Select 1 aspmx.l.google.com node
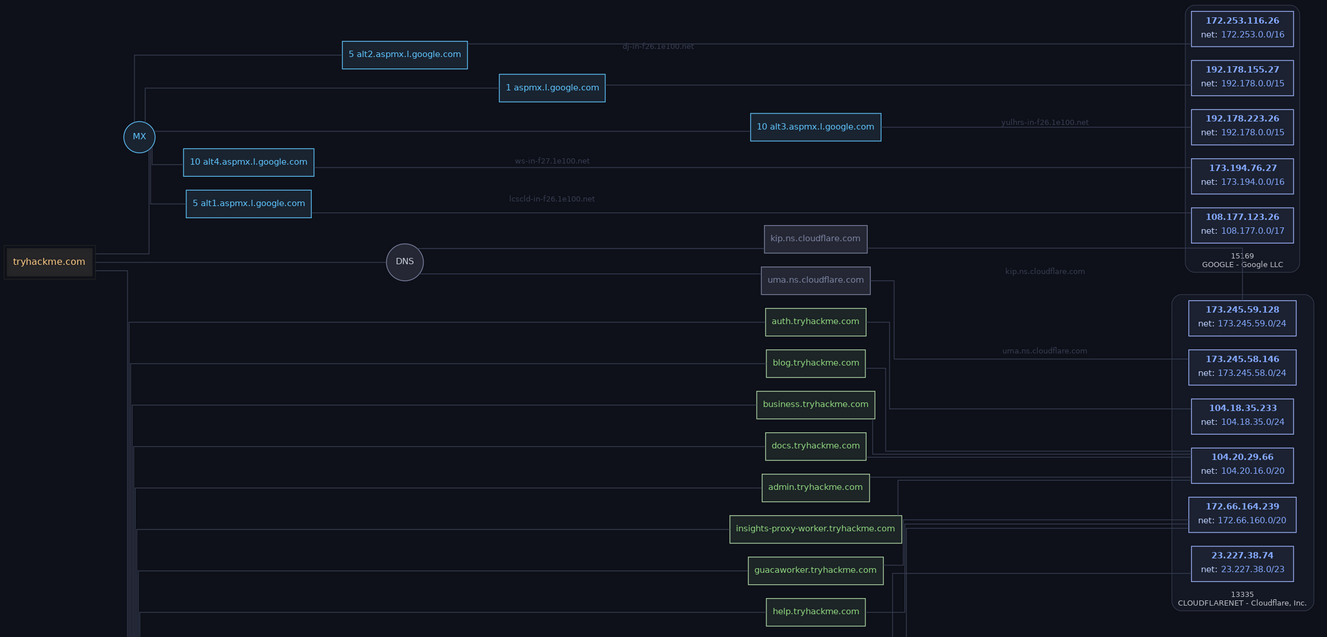 tap(552, 88)
